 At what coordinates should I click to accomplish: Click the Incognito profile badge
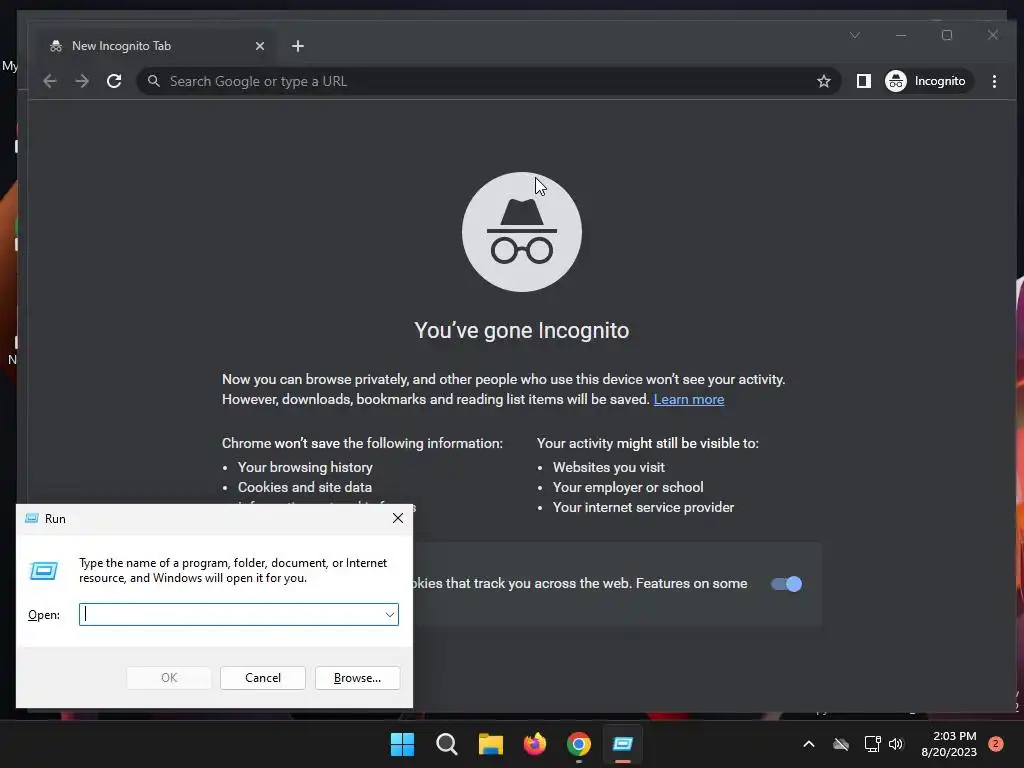(x=928, y=81)
